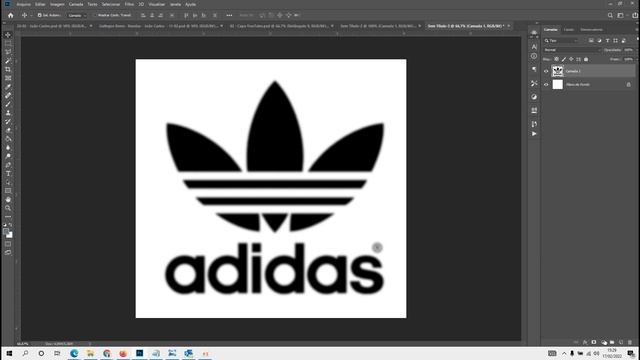Select the Move tool in the toolbox

(8, 35)
